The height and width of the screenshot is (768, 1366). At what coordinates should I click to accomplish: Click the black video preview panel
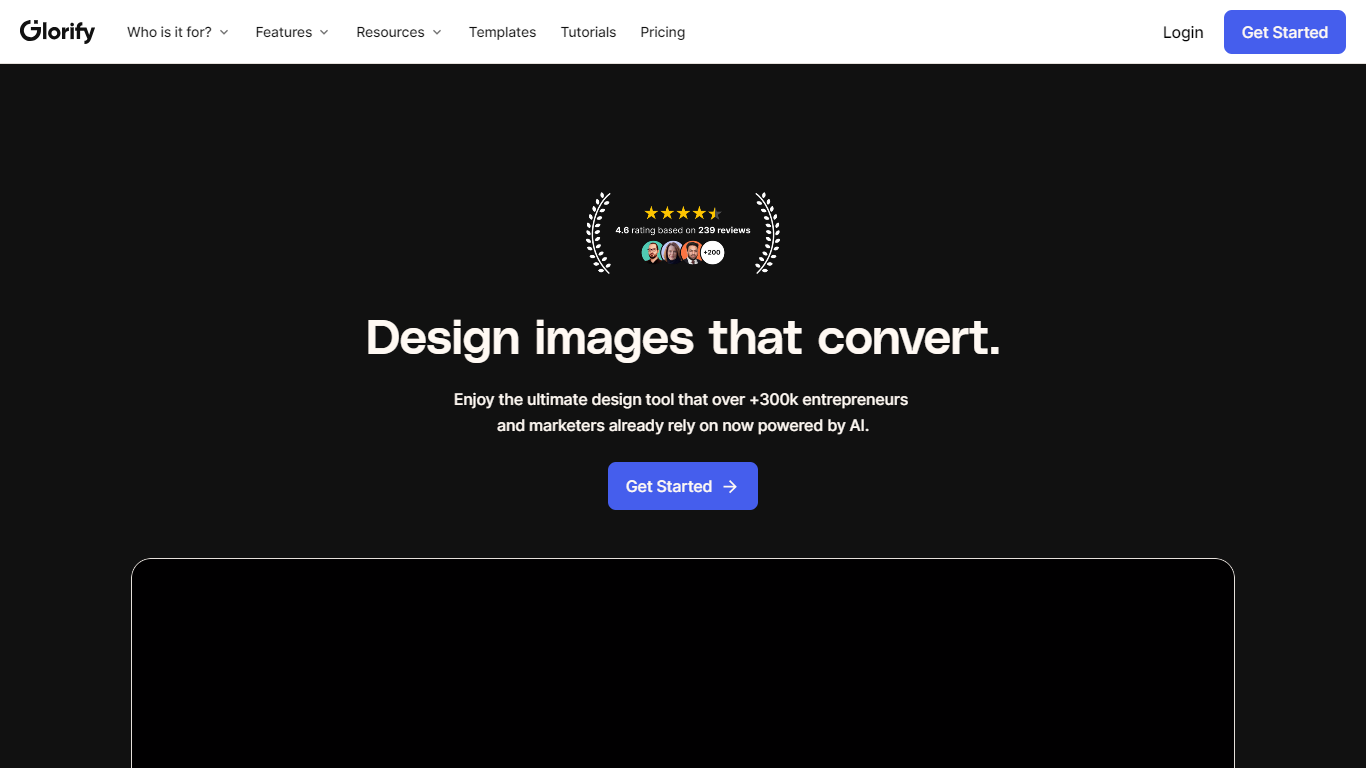tap(683, 663)
